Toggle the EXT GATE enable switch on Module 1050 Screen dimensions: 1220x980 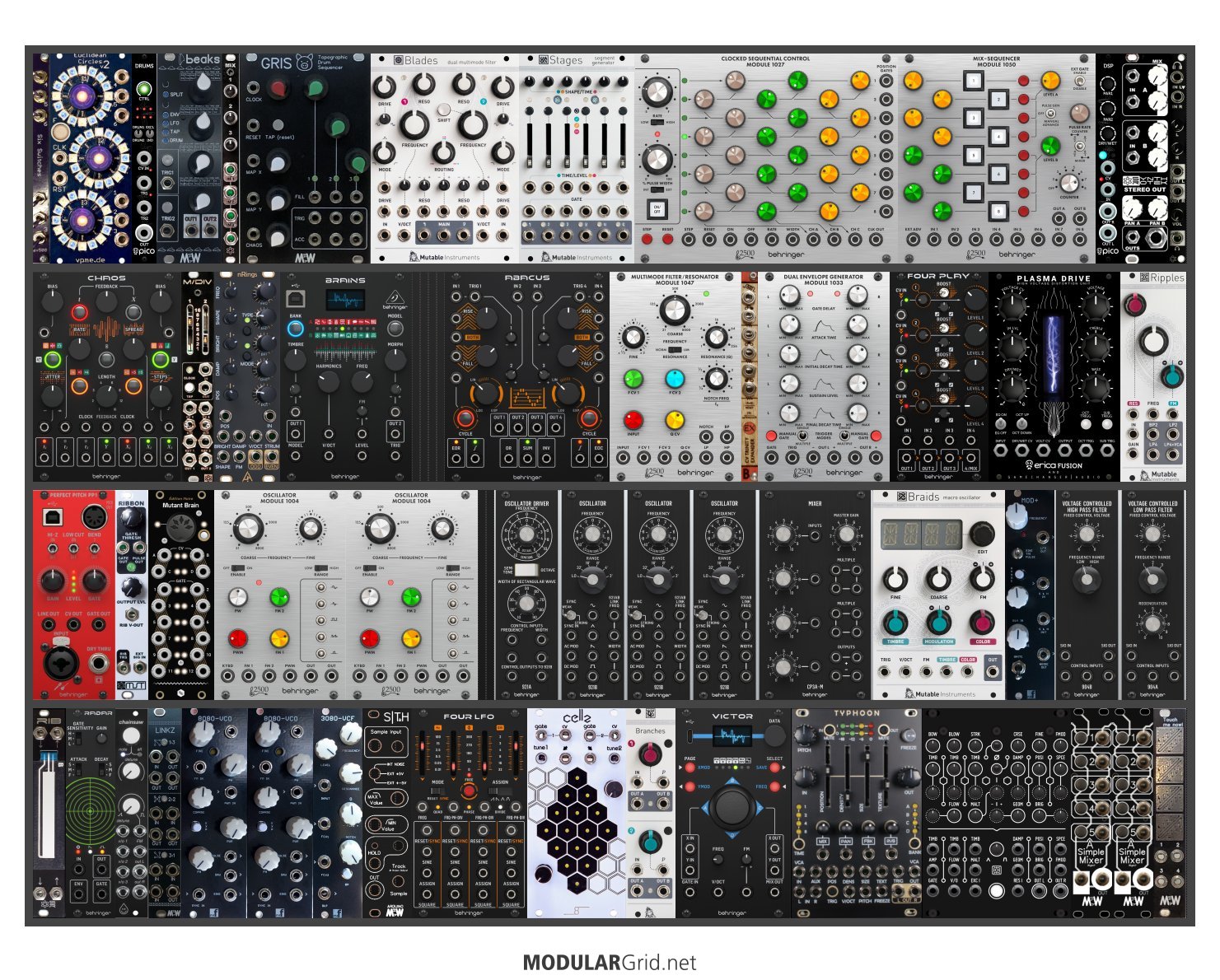click(x=1079, y=79)
